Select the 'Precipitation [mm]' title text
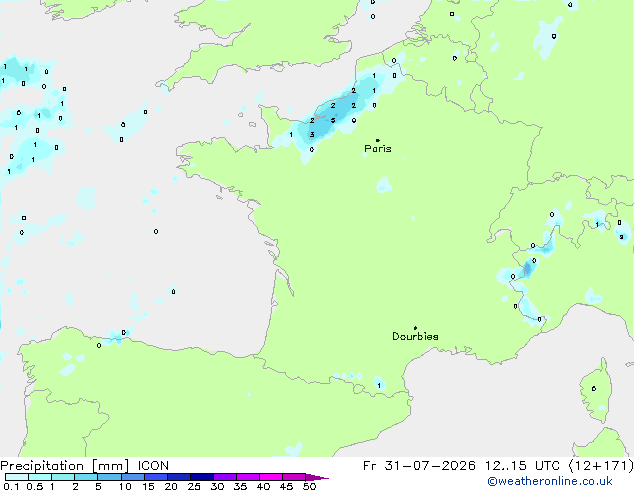634x490 pixels. tap(65, 466)
